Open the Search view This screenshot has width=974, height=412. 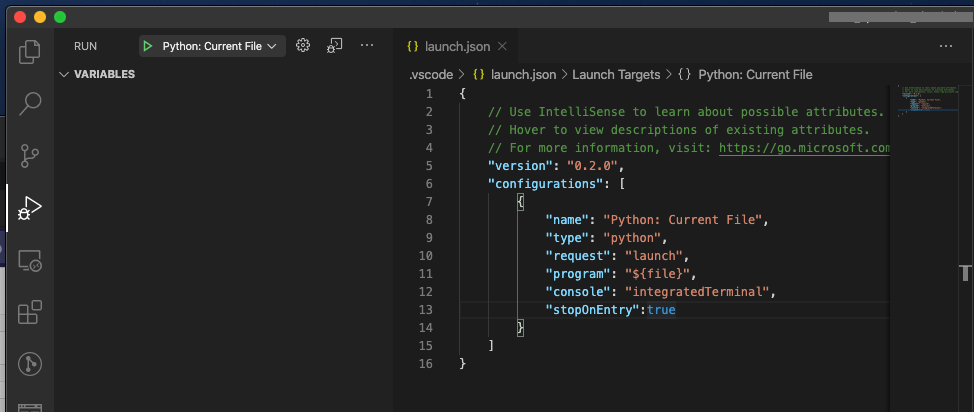30,104
